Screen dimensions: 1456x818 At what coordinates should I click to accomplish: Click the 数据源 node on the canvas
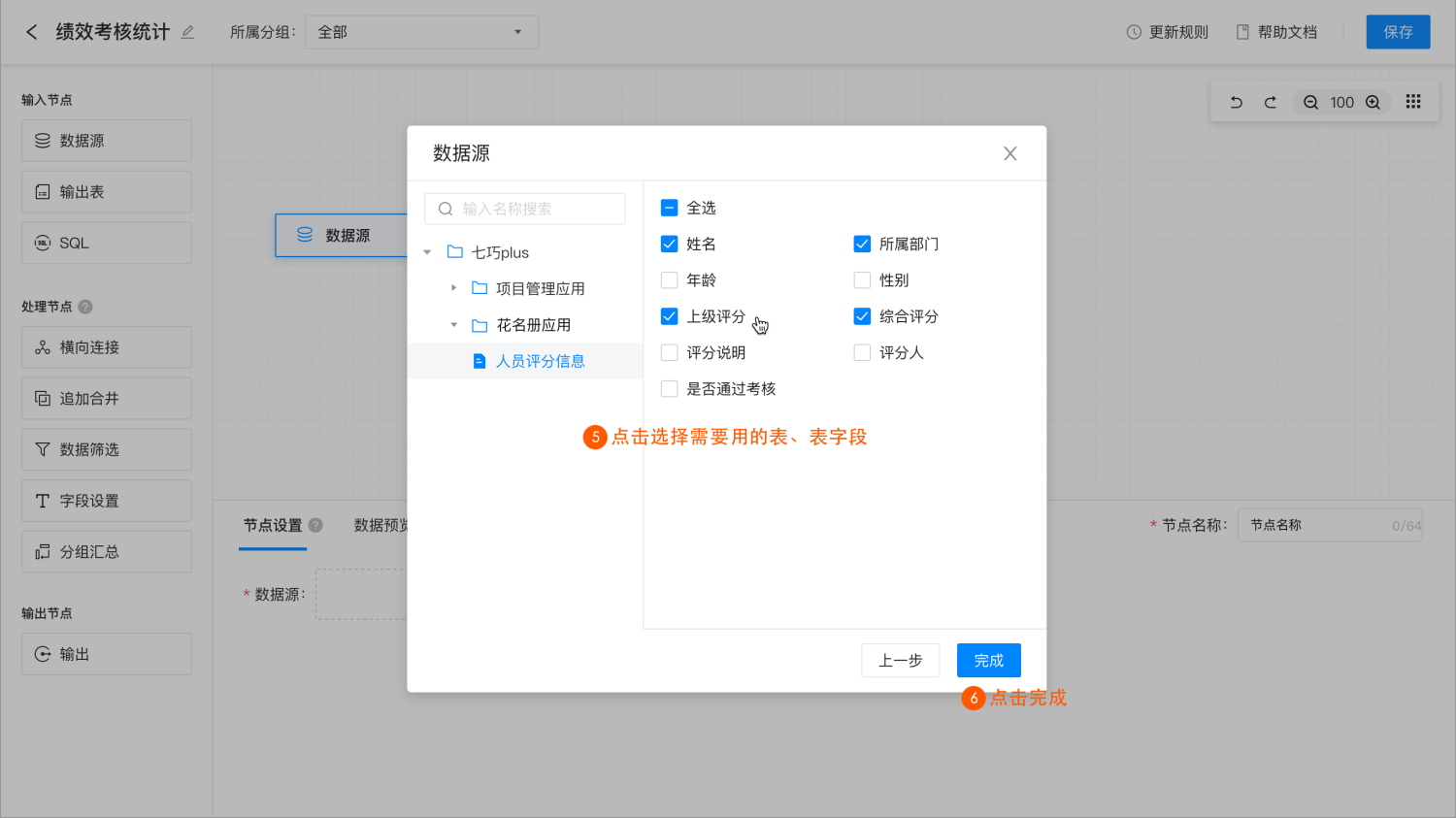342,235
